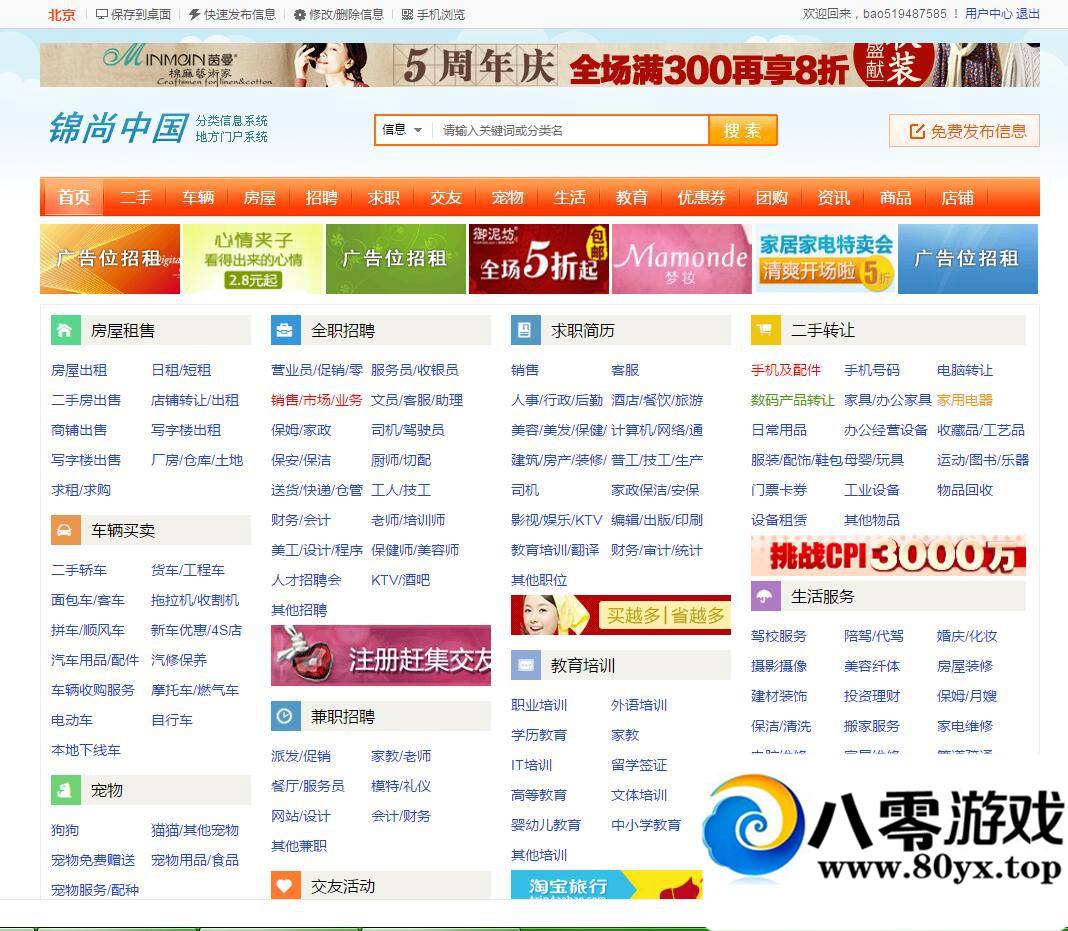Open the 首页 navigation tab
The height and width of the screenshot is (931, 1068).
74,198
